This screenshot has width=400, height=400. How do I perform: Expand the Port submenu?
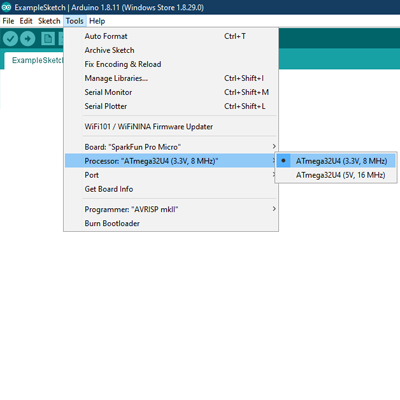[x=171, y=175]
